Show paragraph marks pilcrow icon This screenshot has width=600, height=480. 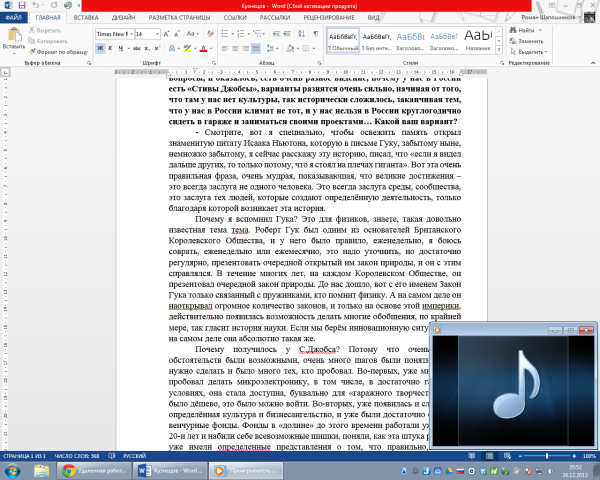pyautogui.click(x=316, y=34)
